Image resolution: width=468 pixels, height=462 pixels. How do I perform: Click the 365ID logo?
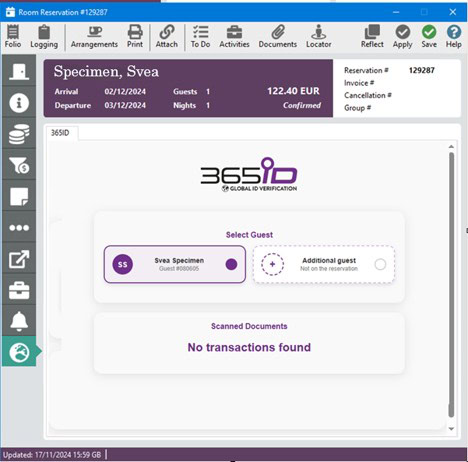tap(249, 175)
